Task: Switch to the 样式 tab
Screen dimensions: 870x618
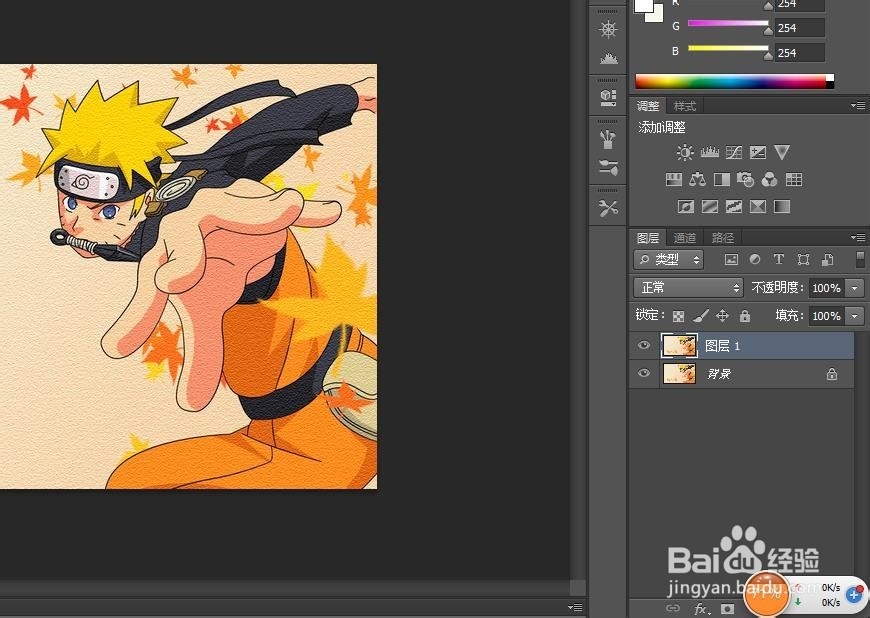Action: coord(685,106)
